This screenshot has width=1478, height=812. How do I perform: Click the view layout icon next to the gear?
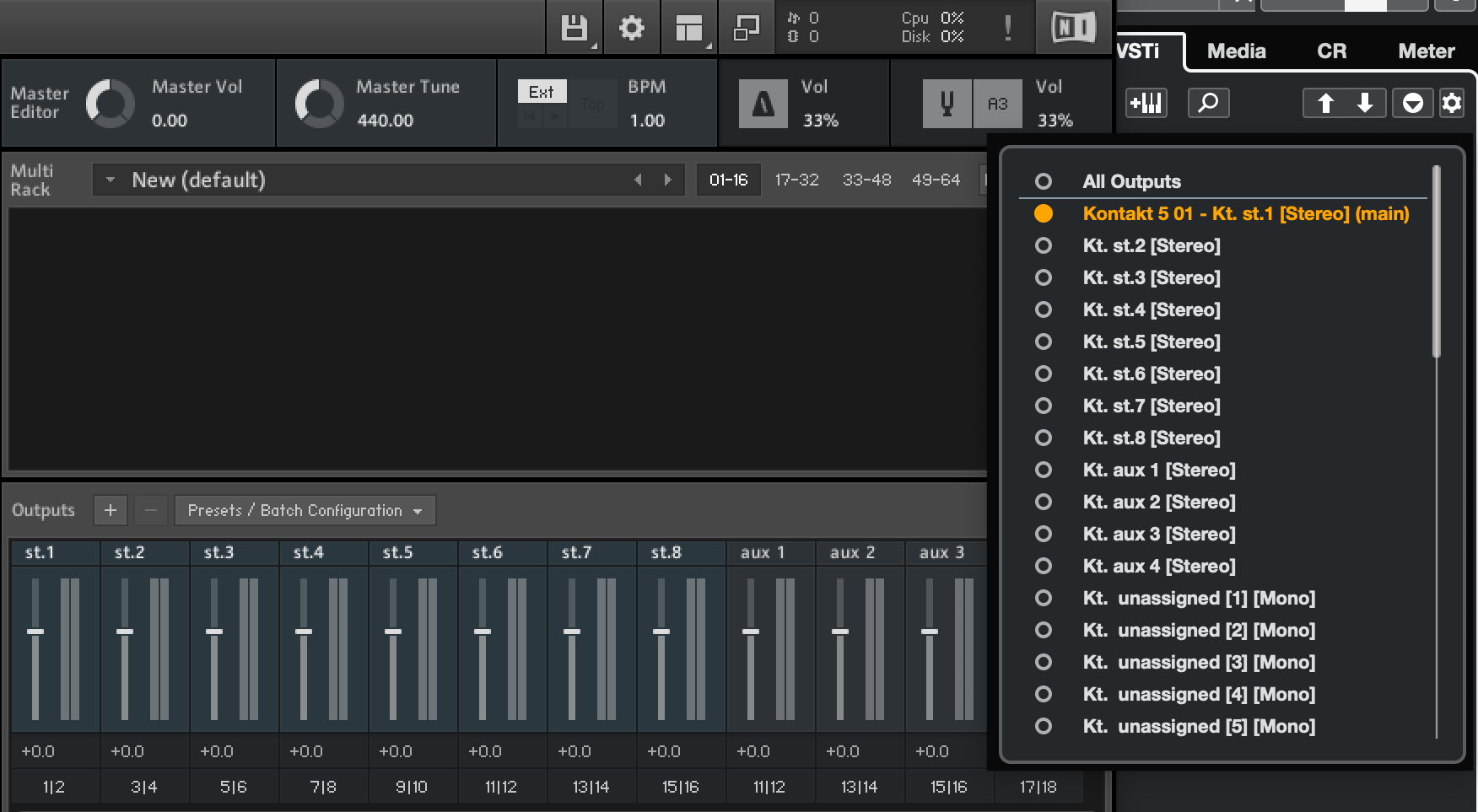click(688, 27)
